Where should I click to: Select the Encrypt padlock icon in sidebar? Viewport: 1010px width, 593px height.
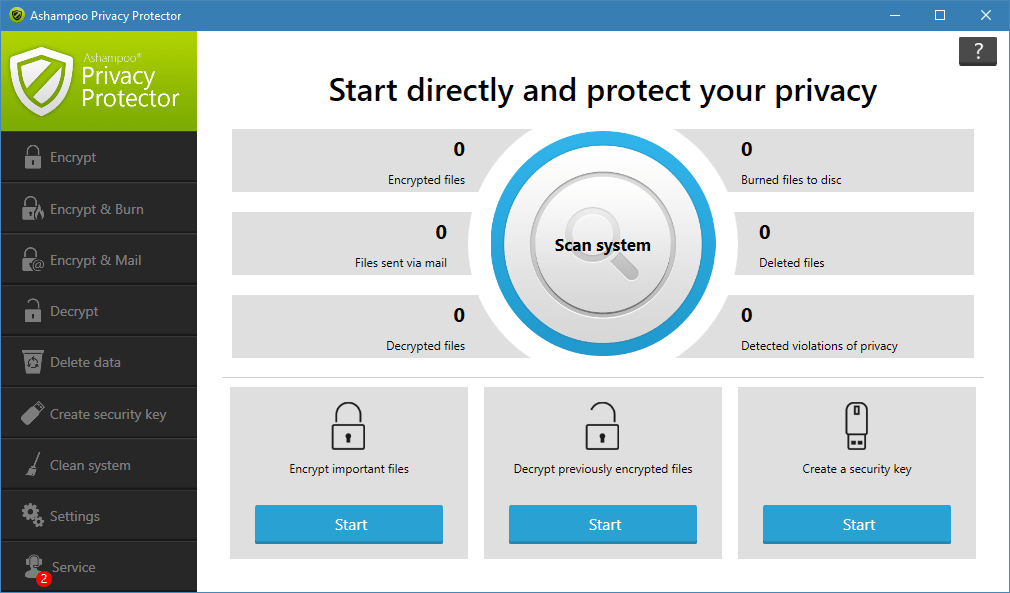34,156
